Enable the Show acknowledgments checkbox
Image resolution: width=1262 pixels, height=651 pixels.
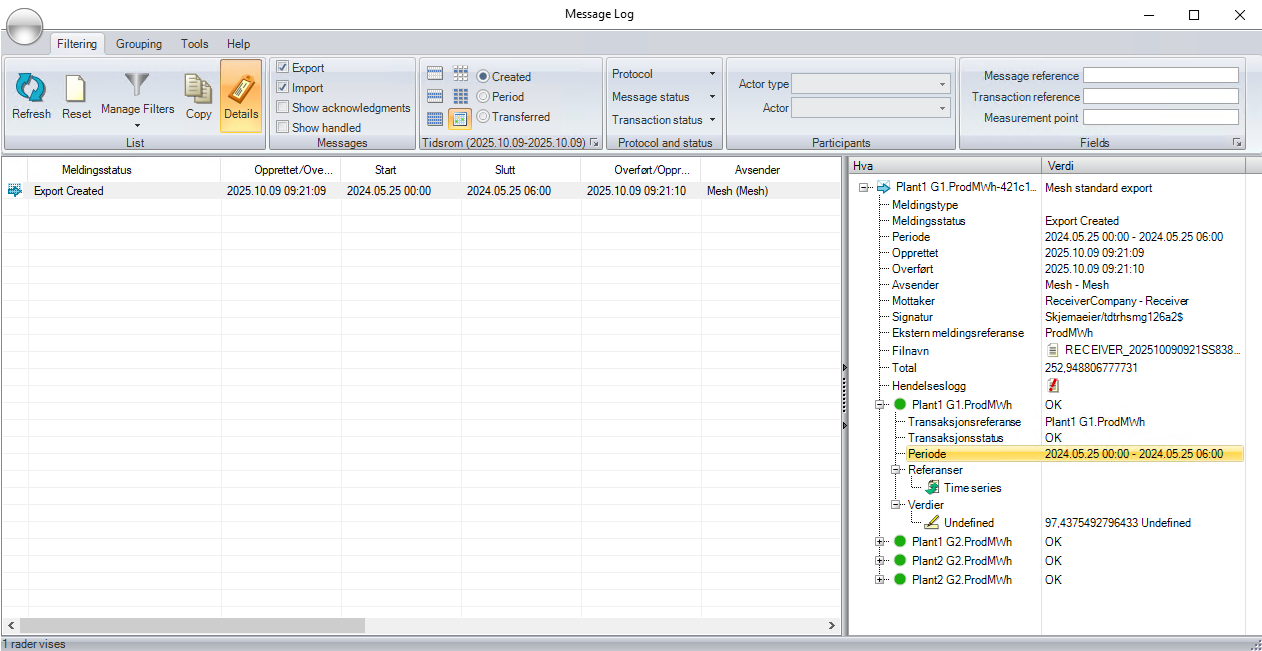coord(283,107)
